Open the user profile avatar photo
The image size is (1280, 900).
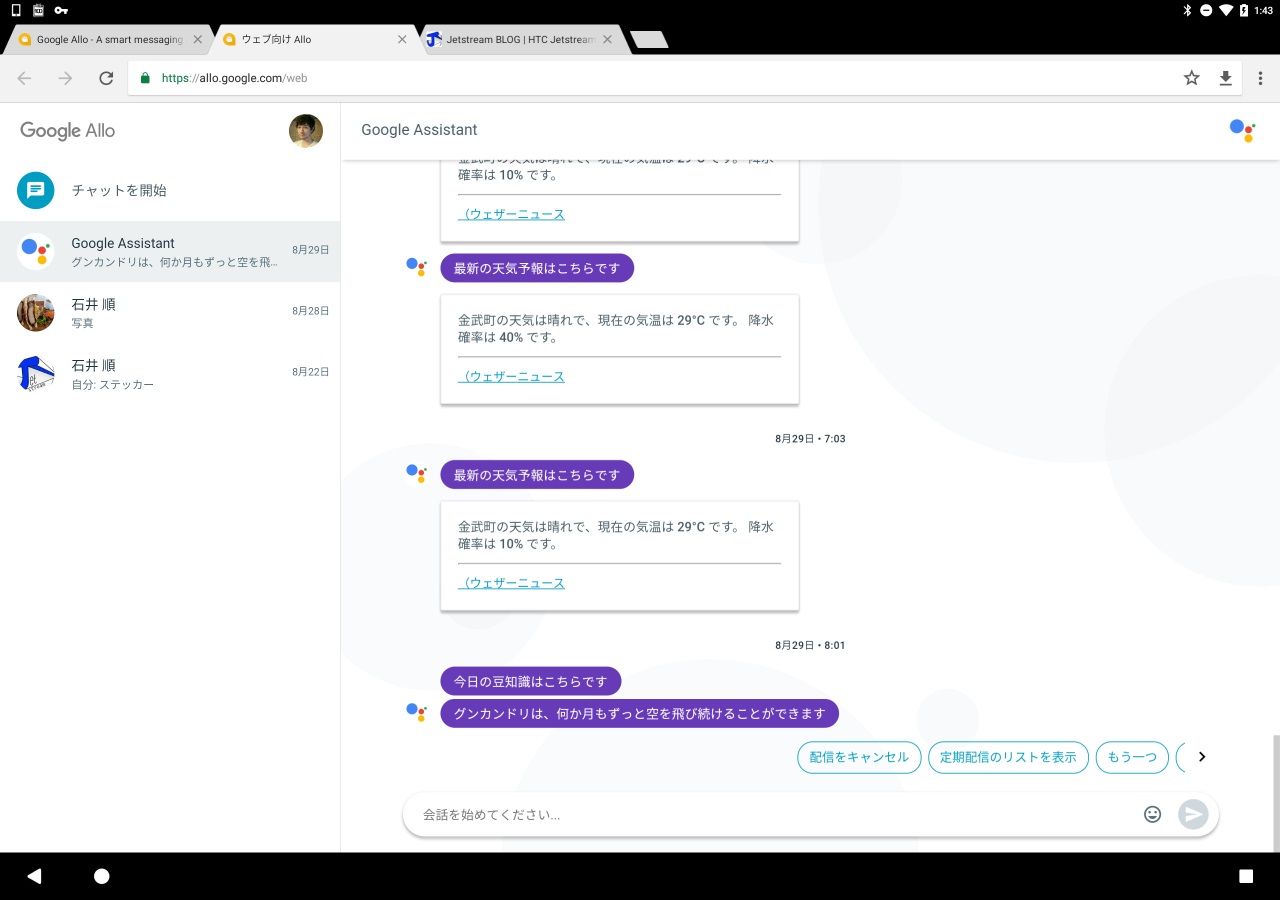click(306, 131)
